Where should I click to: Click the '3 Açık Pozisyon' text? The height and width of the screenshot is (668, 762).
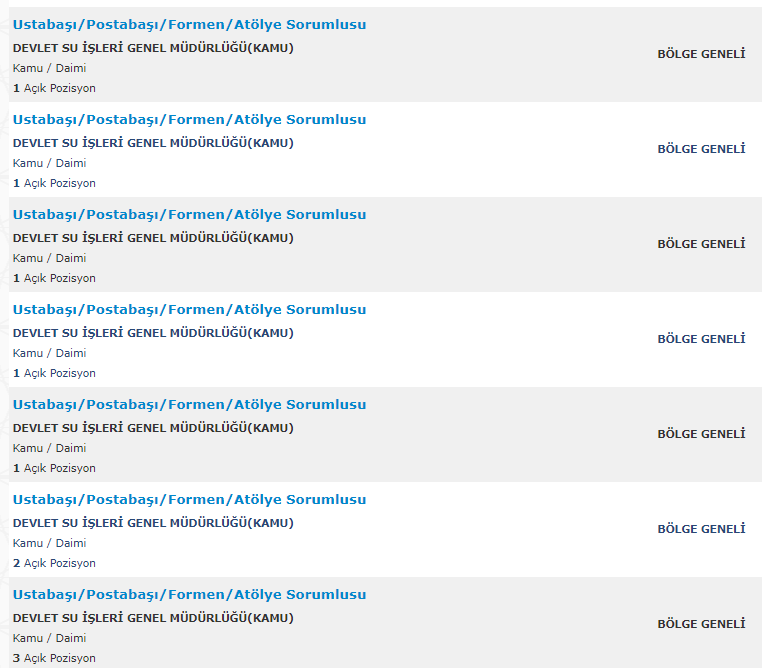click(54, 658)
